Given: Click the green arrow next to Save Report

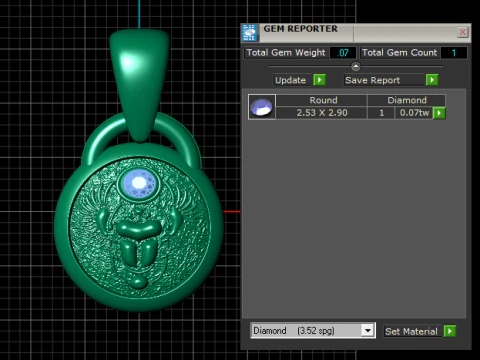Looking at the screenshot, I should click(432, 80).
